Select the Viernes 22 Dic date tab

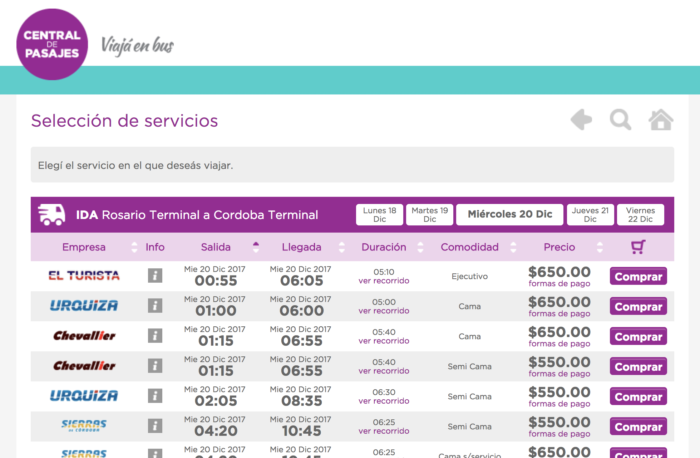point(641,215)
